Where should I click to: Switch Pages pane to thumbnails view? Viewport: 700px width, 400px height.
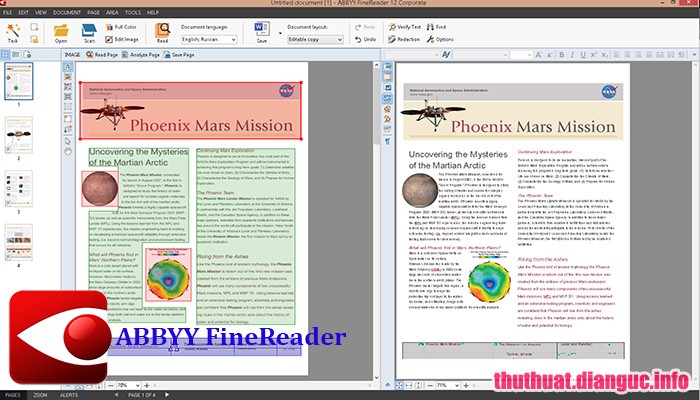pos(5,54)
